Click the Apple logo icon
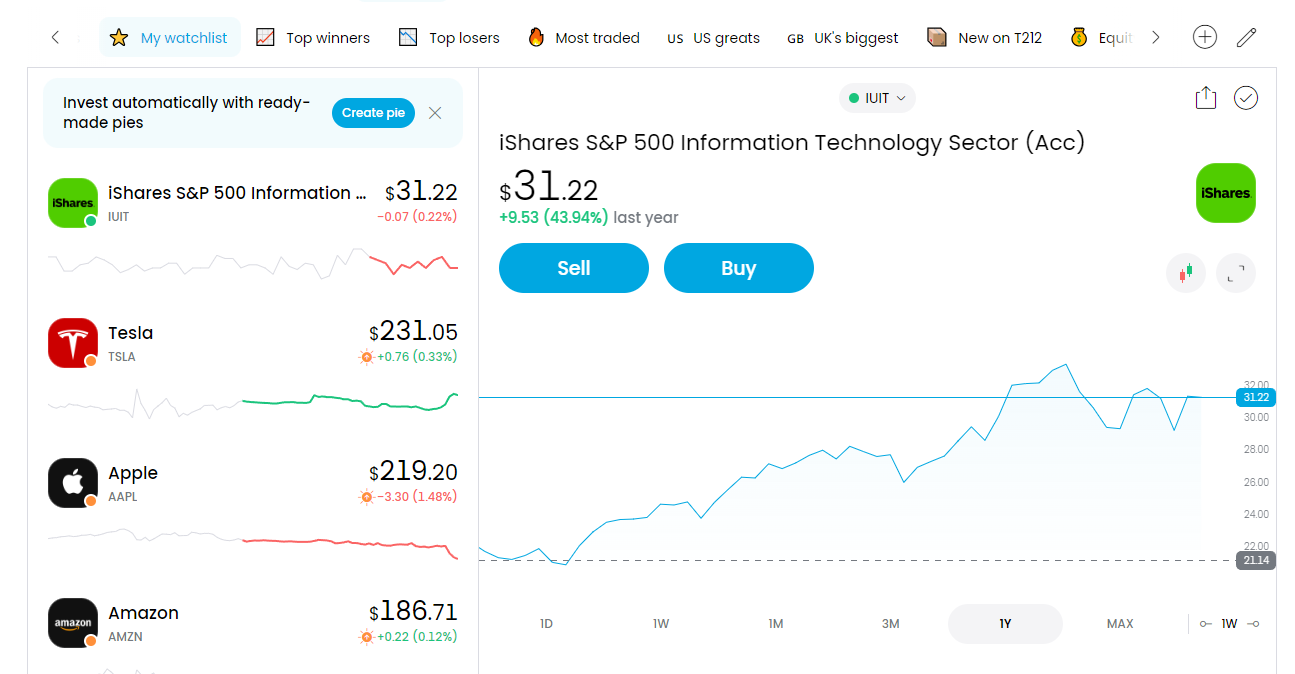The image size is (1295, 674). (73, 483)
